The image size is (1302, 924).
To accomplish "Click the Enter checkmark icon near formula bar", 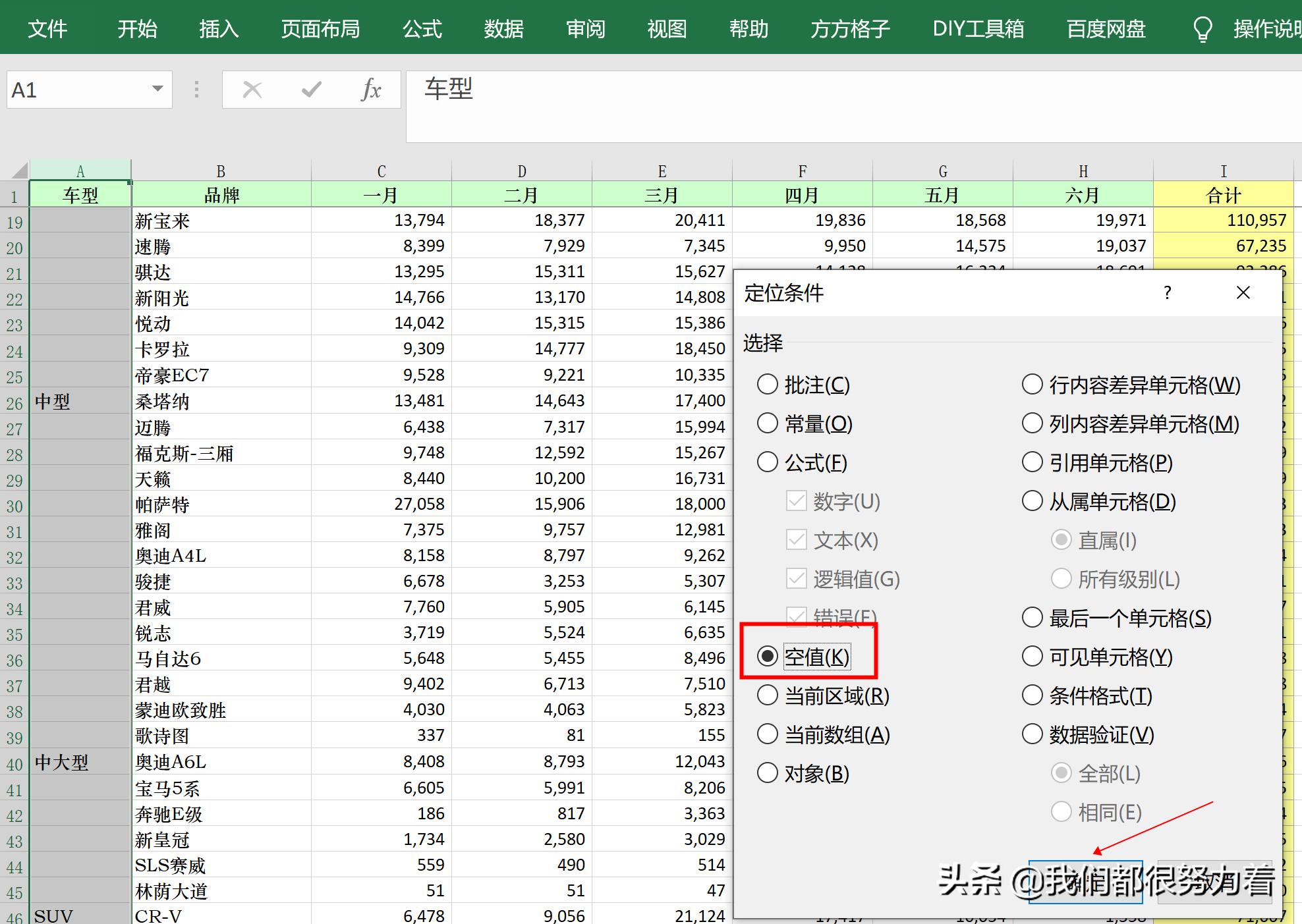I will click(x=311, y=90).
